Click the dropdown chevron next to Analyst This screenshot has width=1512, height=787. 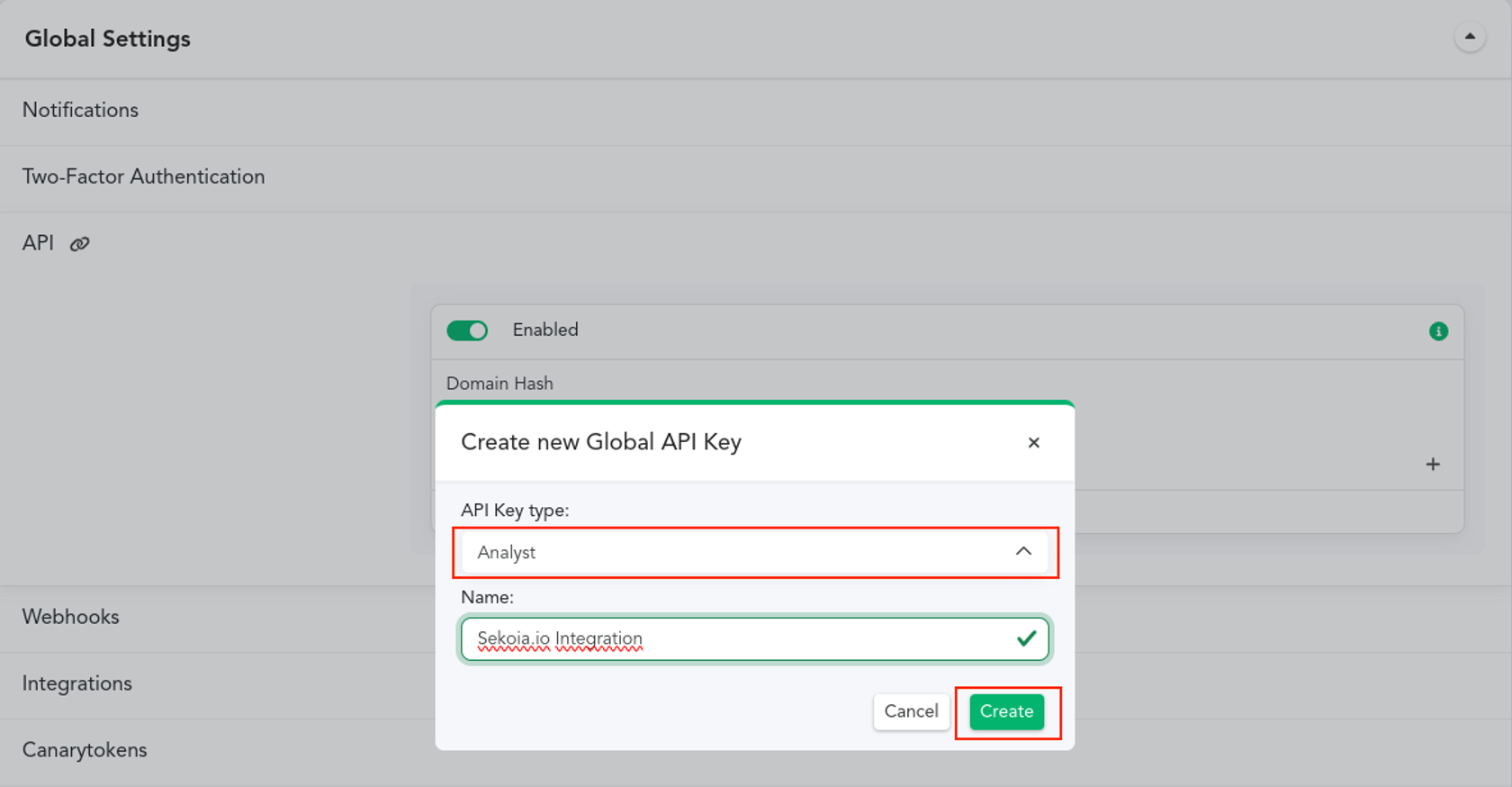pos(1023,551)
